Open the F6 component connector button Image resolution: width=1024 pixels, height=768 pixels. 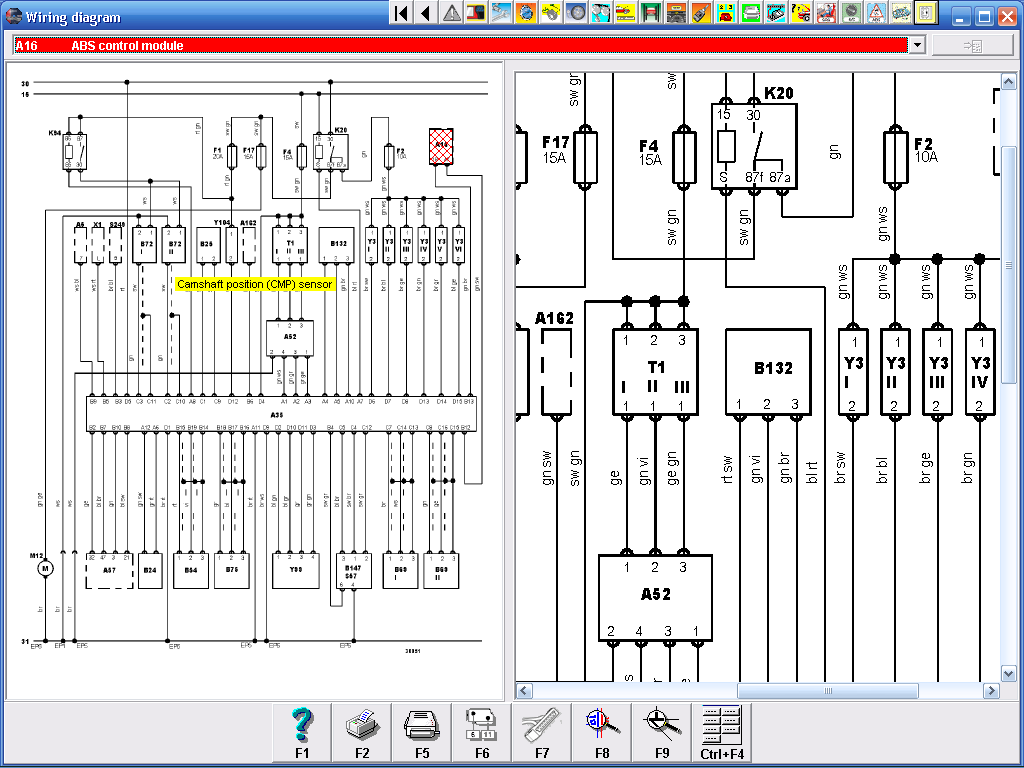click(482, 733)
